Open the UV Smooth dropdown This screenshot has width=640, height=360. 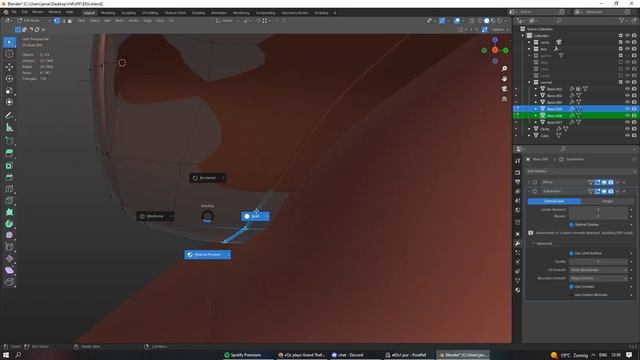tap(598, 270)
